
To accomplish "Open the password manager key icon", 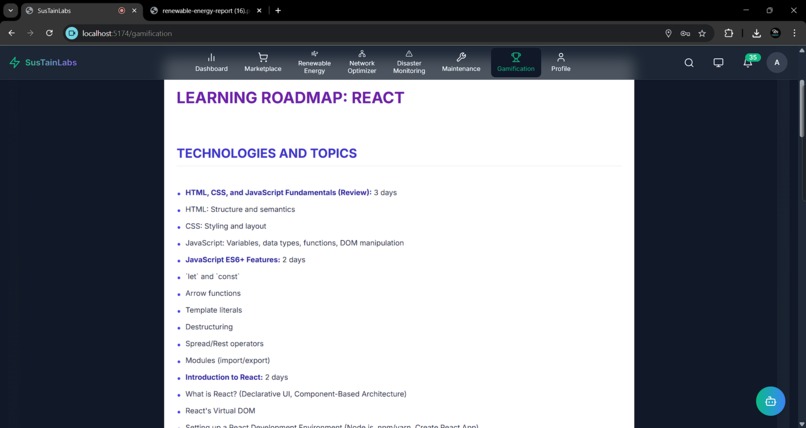I will 685,33.
